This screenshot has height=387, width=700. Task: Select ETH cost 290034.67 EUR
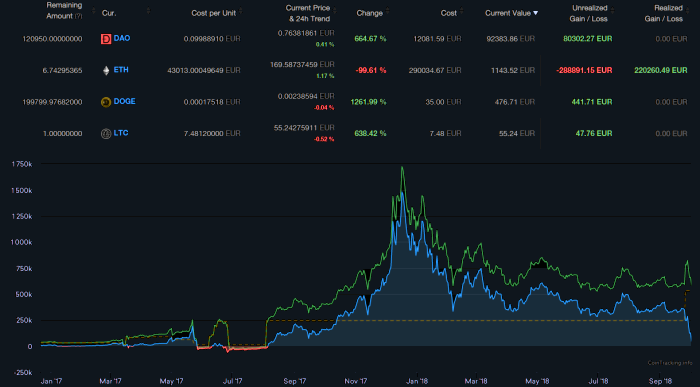click(x=435, y=71)
